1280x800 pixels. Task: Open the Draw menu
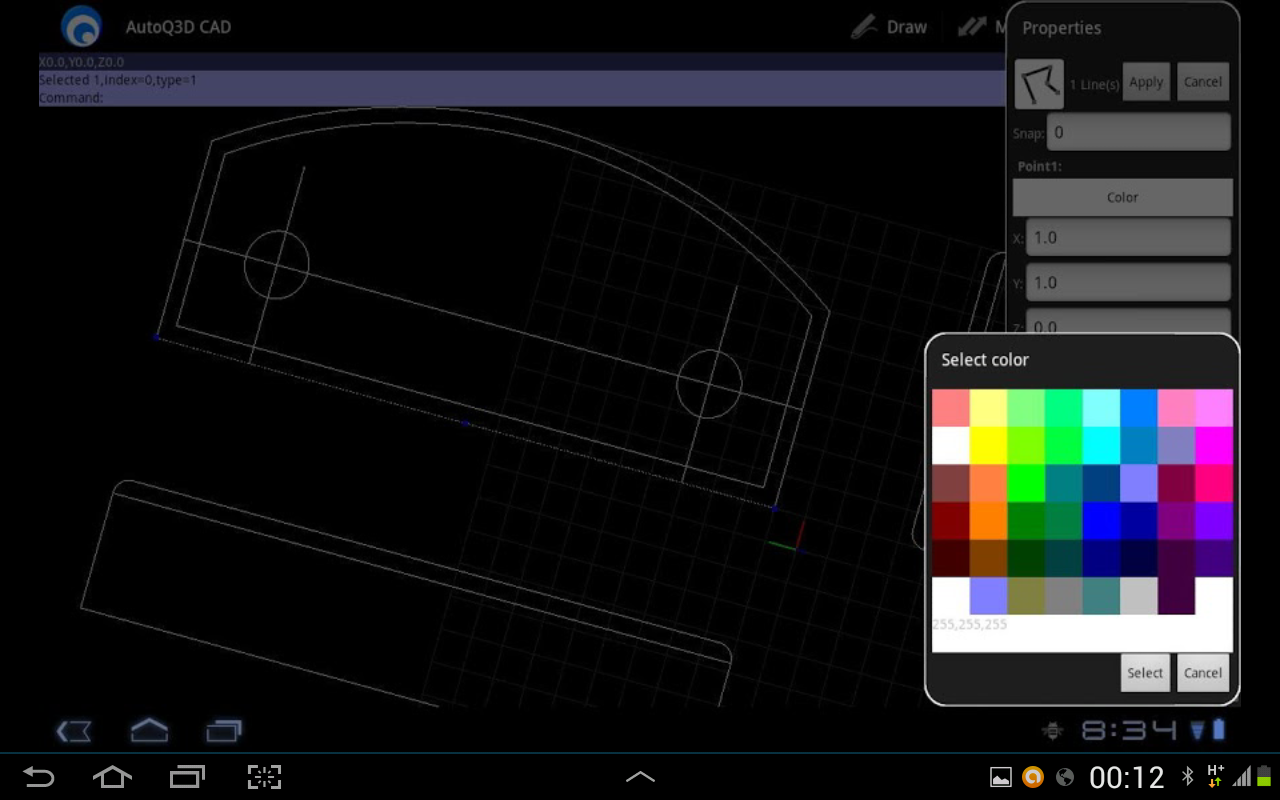coord(889,27)
